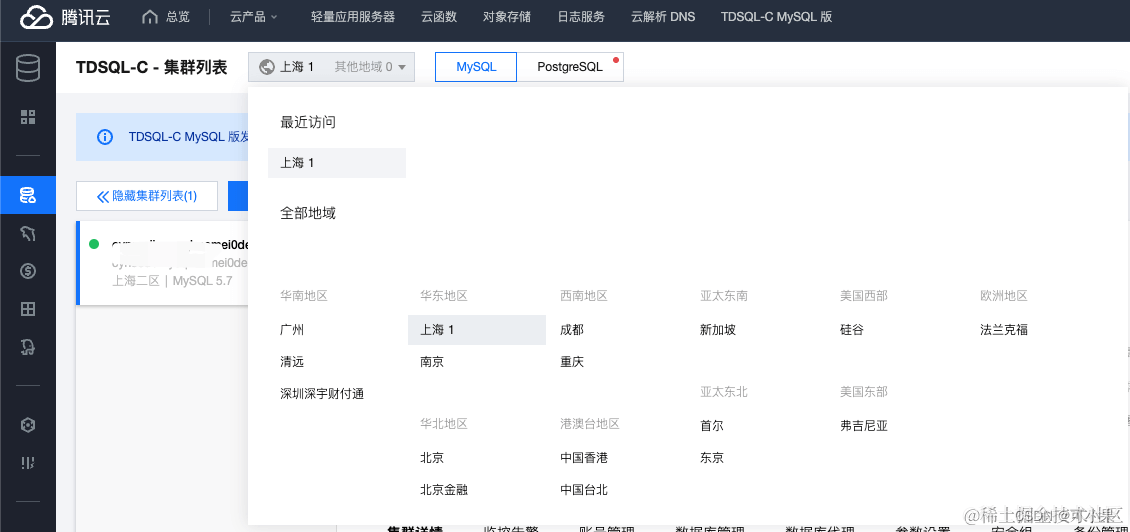Choose 首尔 region

click(x=711, y=426)
